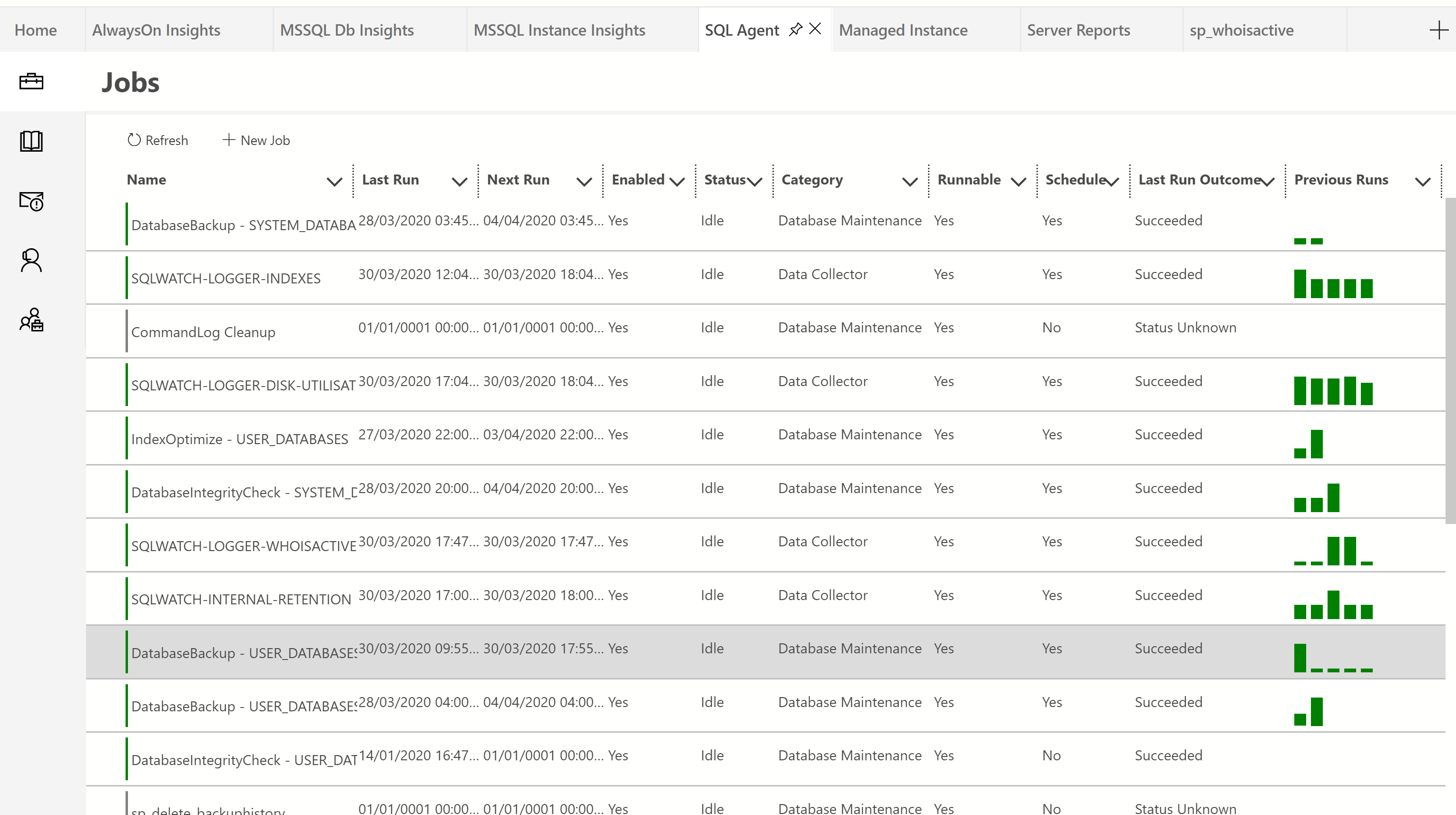Close the SQL Agent tab
1456x815 pixels.
(x=815, y=29)
